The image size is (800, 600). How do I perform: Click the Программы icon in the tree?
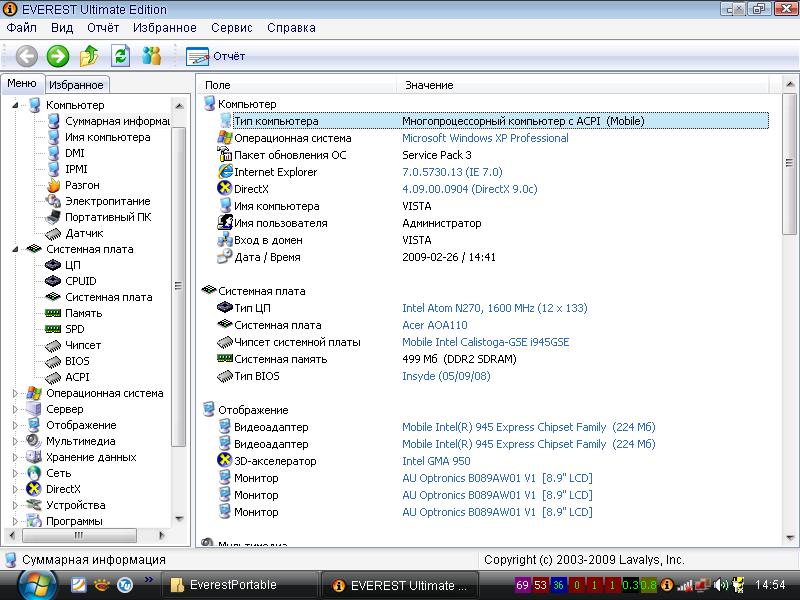(x=34, y=521)
